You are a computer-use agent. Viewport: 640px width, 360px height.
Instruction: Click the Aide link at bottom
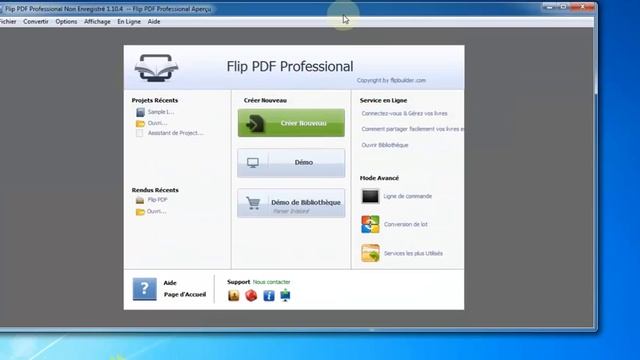coord(170,283)
